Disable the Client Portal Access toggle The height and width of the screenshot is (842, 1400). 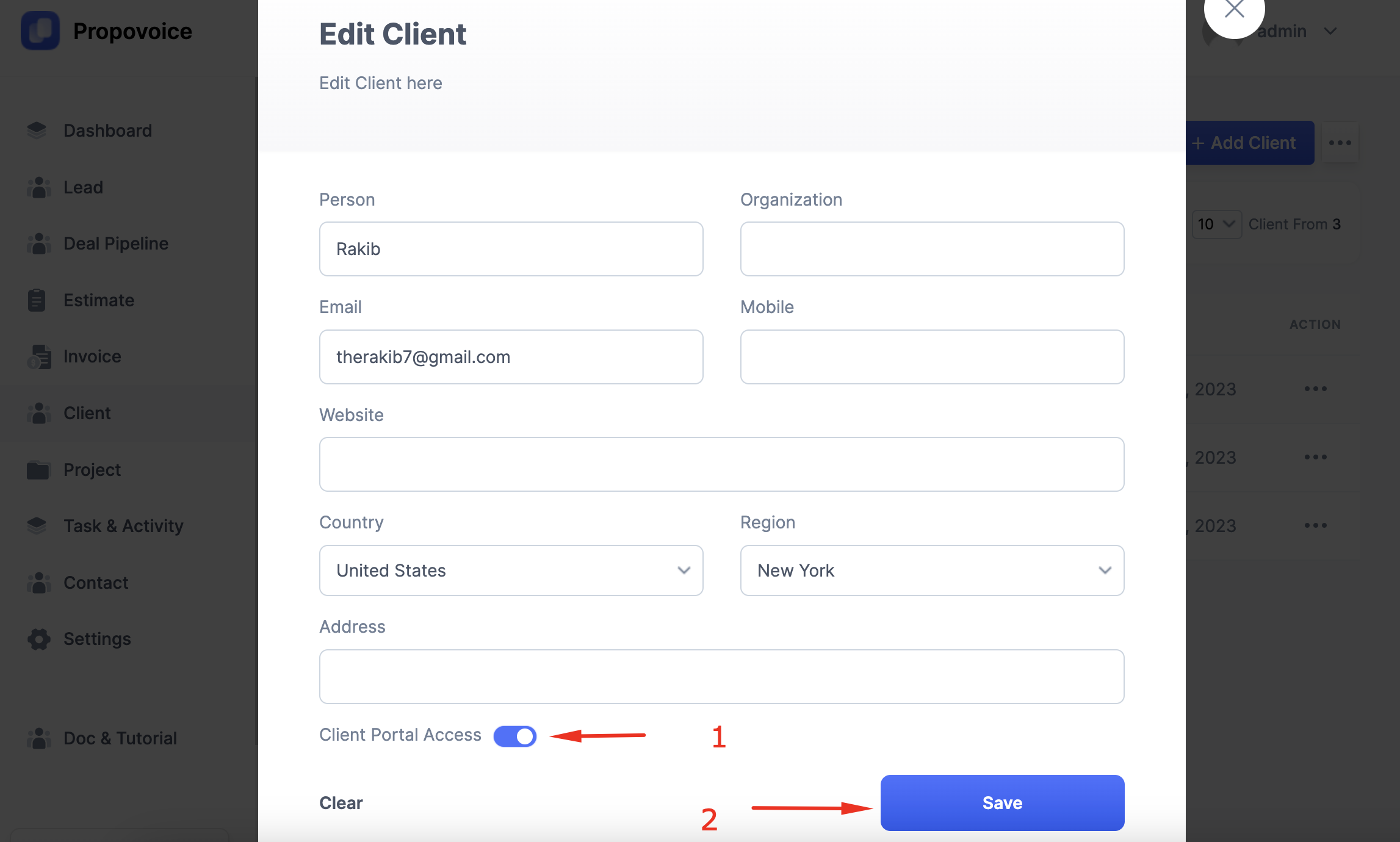coord(515,736)
